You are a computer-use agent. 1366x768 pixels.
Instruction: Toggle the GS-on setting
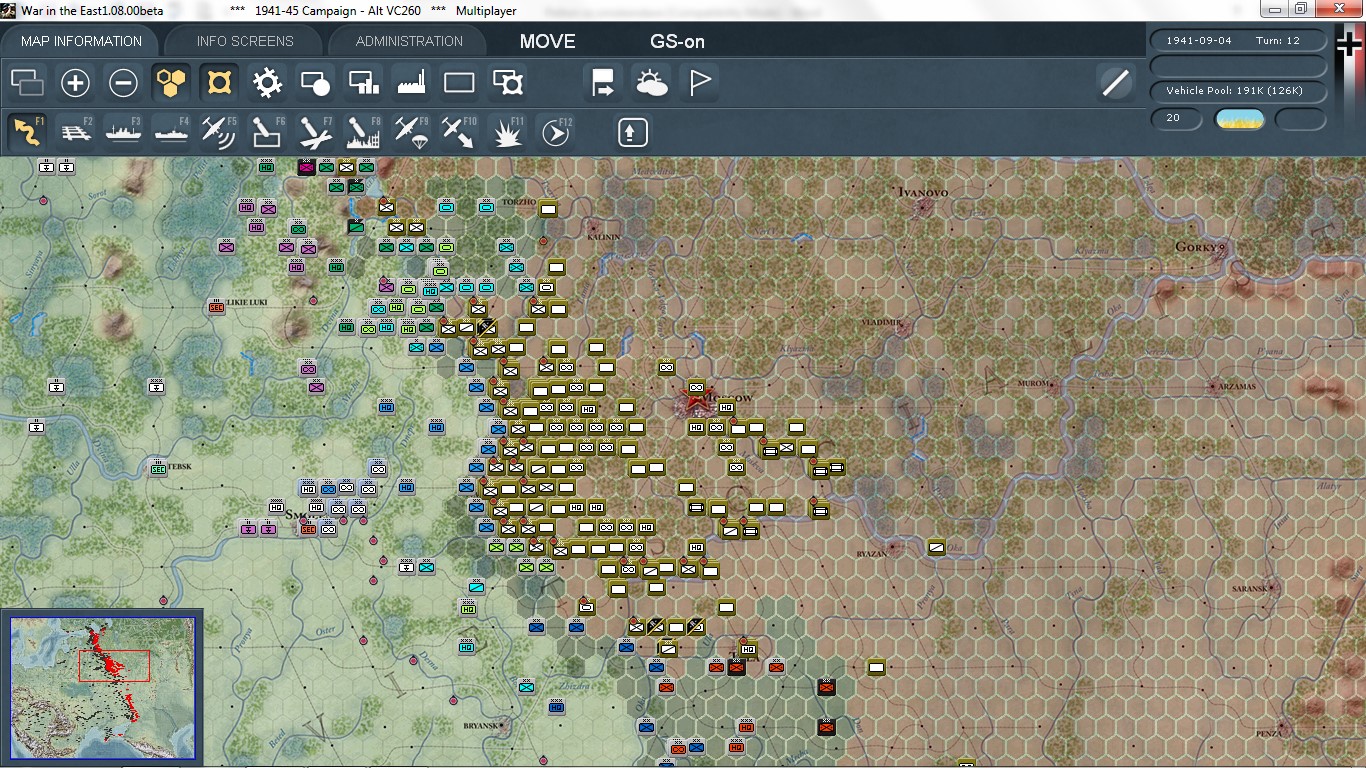pyautogui.click(x=678, y=41)
